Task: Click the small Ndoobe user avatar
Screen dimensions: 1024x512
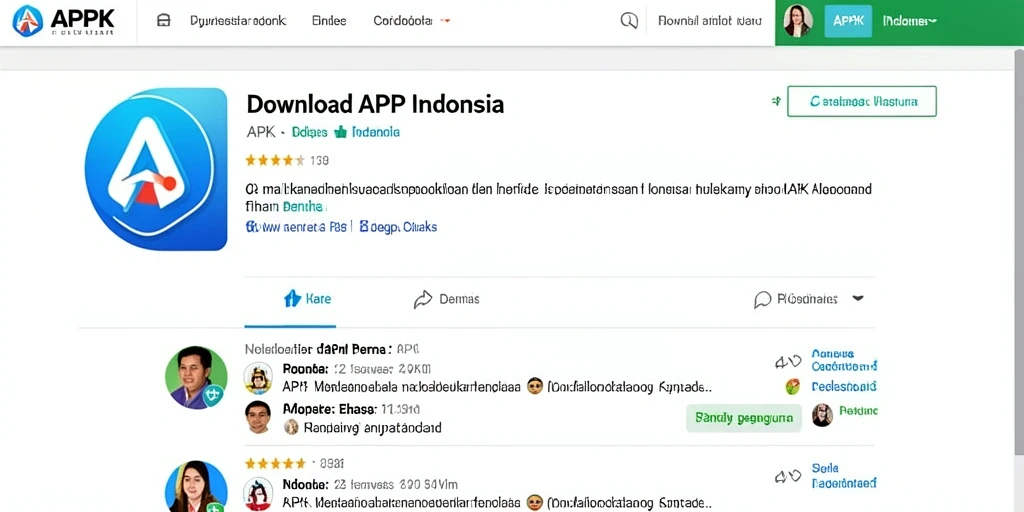Action: coord(258,494)
